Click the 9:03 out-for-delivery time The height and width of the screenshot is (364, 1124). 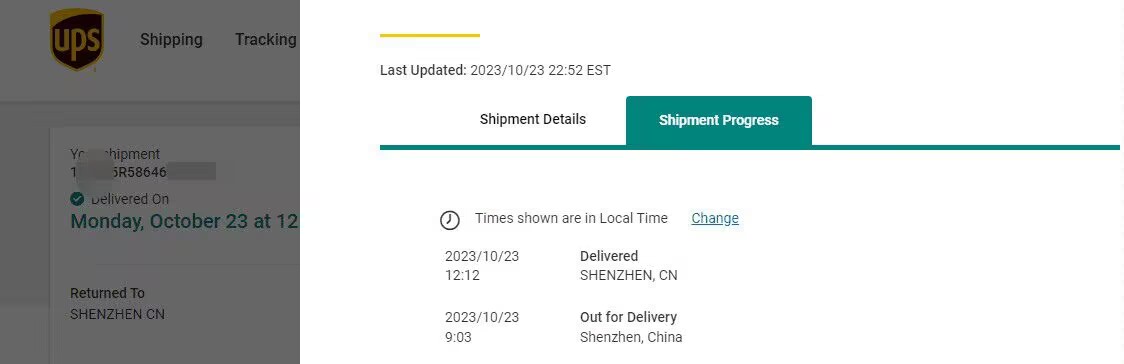458,337
